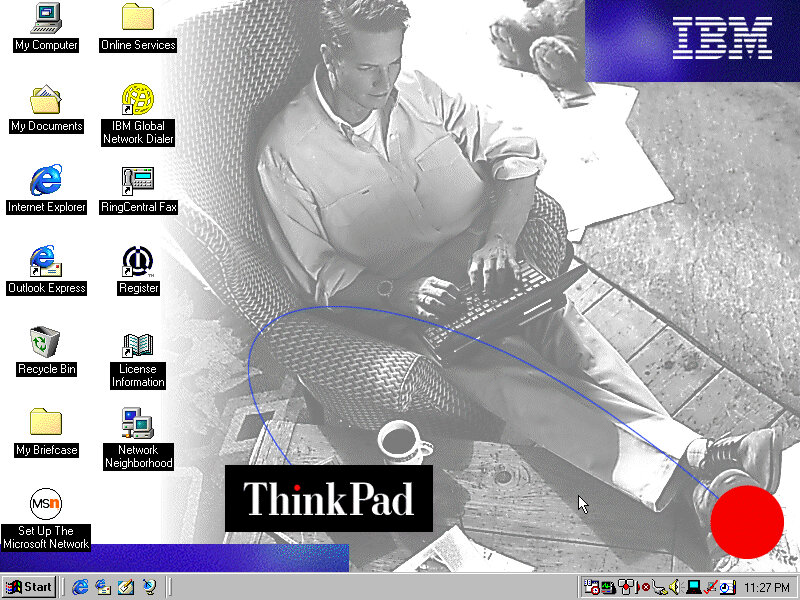Open the License Information shortcut
The height and width of the screenshot is (600, 800).
138,345
